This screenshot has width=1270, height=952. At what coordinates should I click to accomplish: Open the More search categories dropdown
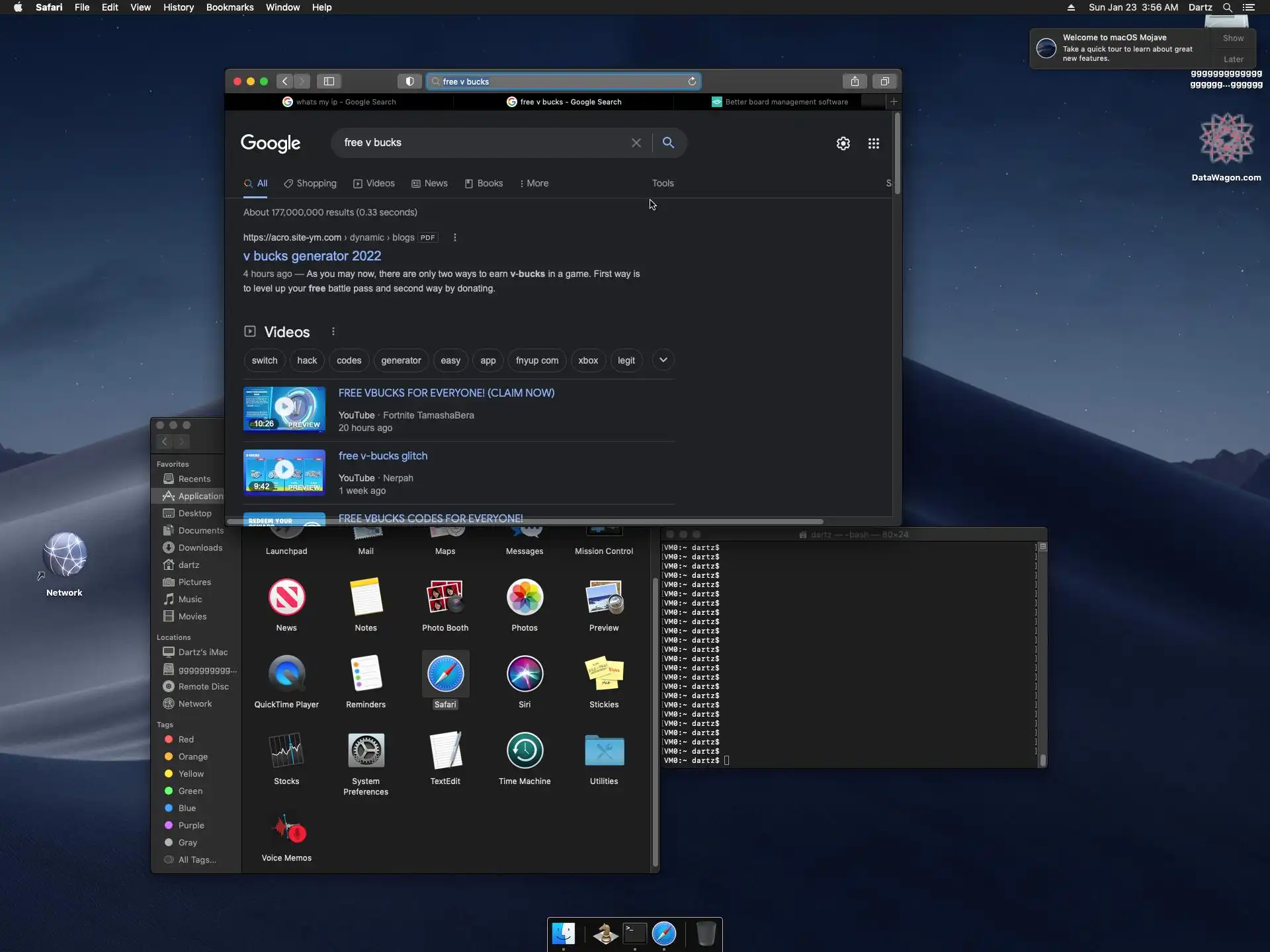coord(534,183)
